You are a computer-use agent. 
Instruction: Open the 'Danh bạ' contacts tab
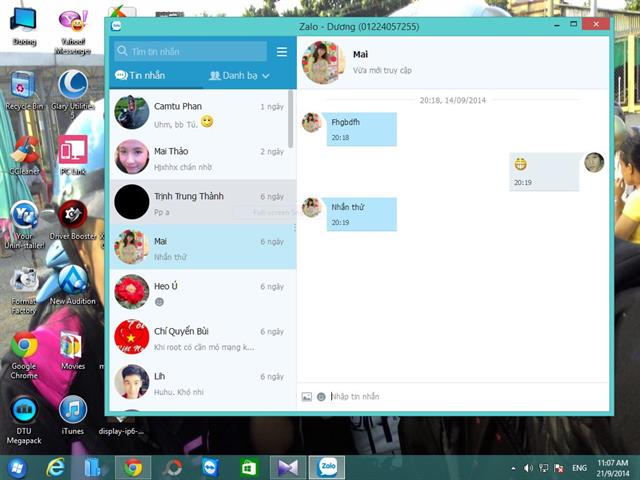tap(233, 76)
